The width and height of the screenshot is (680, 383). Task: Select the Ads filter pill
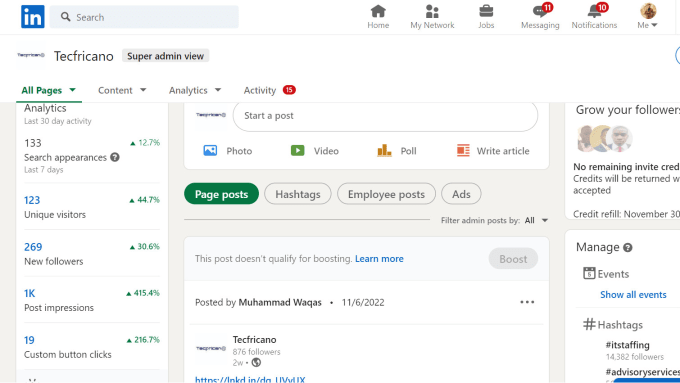[x=461, y=194]
